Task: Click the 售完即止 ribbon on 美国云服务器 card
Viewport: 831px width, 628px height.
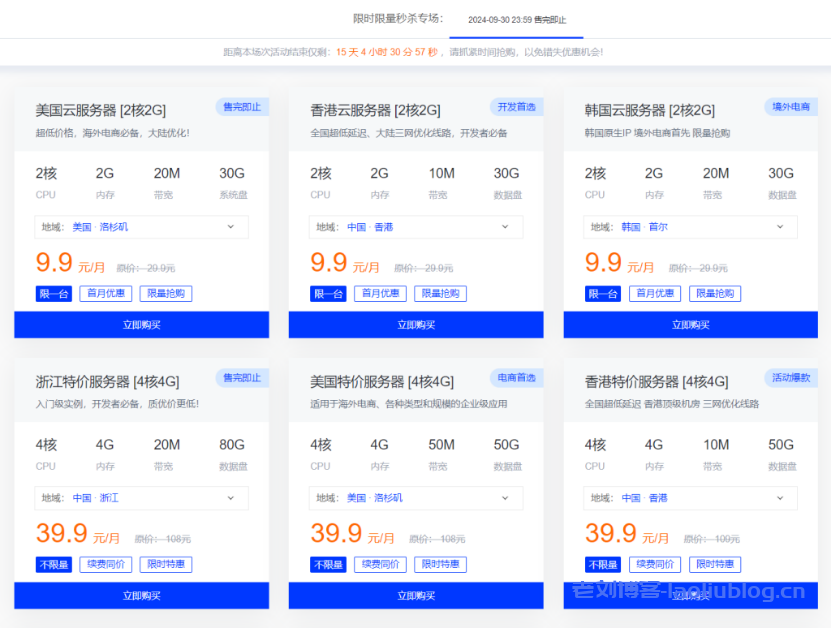Action: click(240, 106)
